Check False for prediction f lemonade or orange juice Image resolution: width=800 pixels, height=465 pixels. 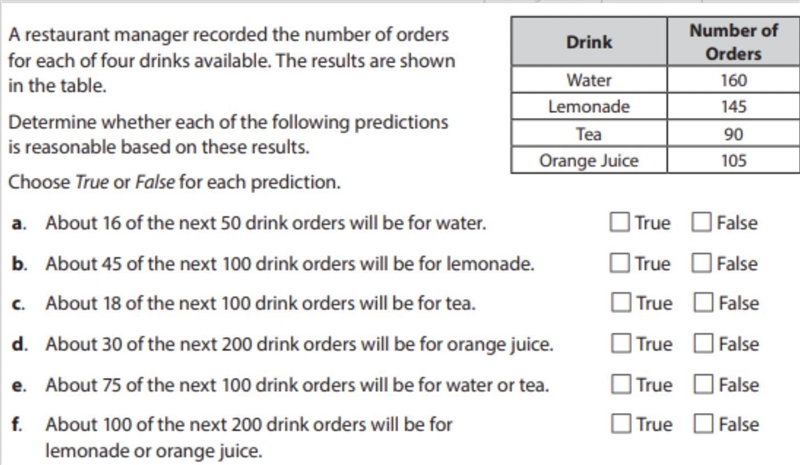point(703,423)
